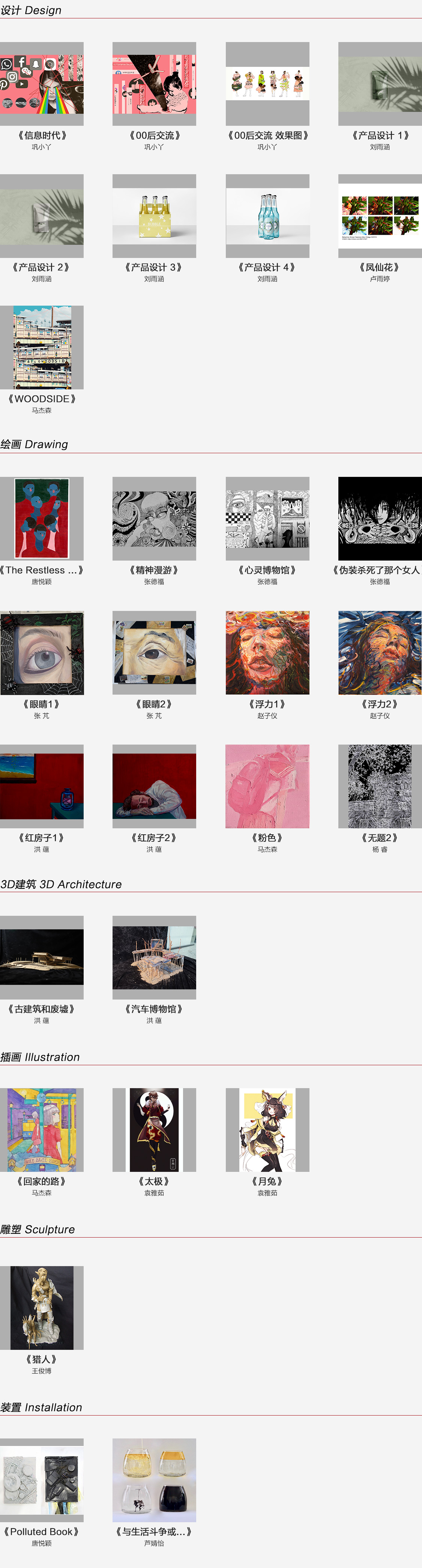Open the 《粉色》 pink backpack painting
This screenshot has height=1568, width=422.
click(267, 786)
